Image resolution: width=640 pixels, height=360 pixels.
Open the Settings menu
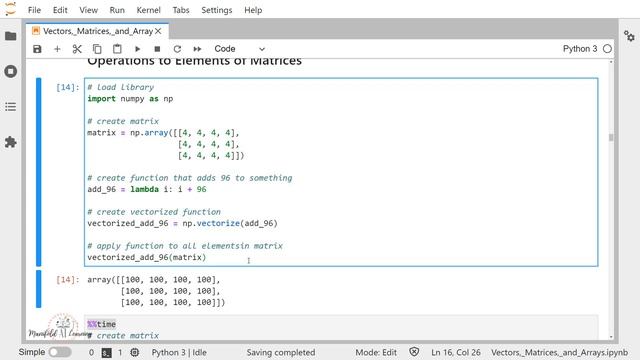click(217, 10)
